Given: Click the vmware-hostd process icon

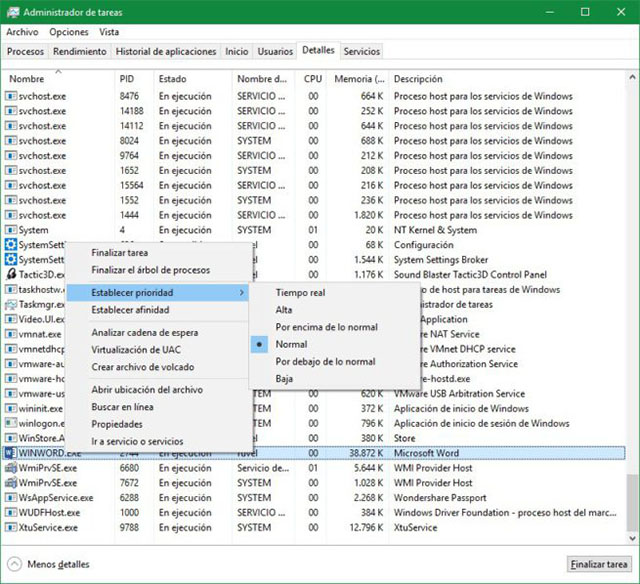Looking at the screenshot, I should pyautogui.click(x=11, y=379).
